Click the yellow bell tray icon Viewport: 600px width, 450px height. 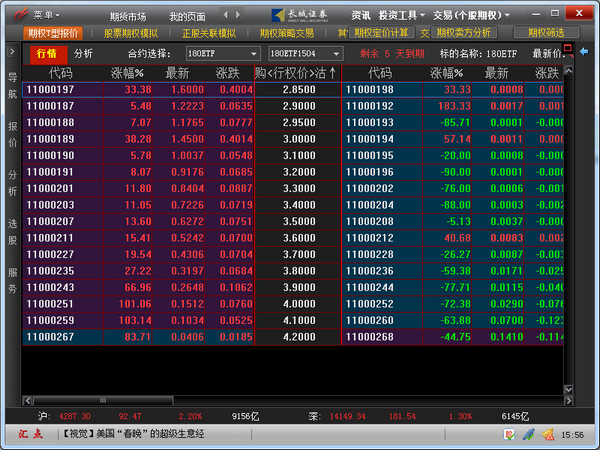tap(548, 434)
